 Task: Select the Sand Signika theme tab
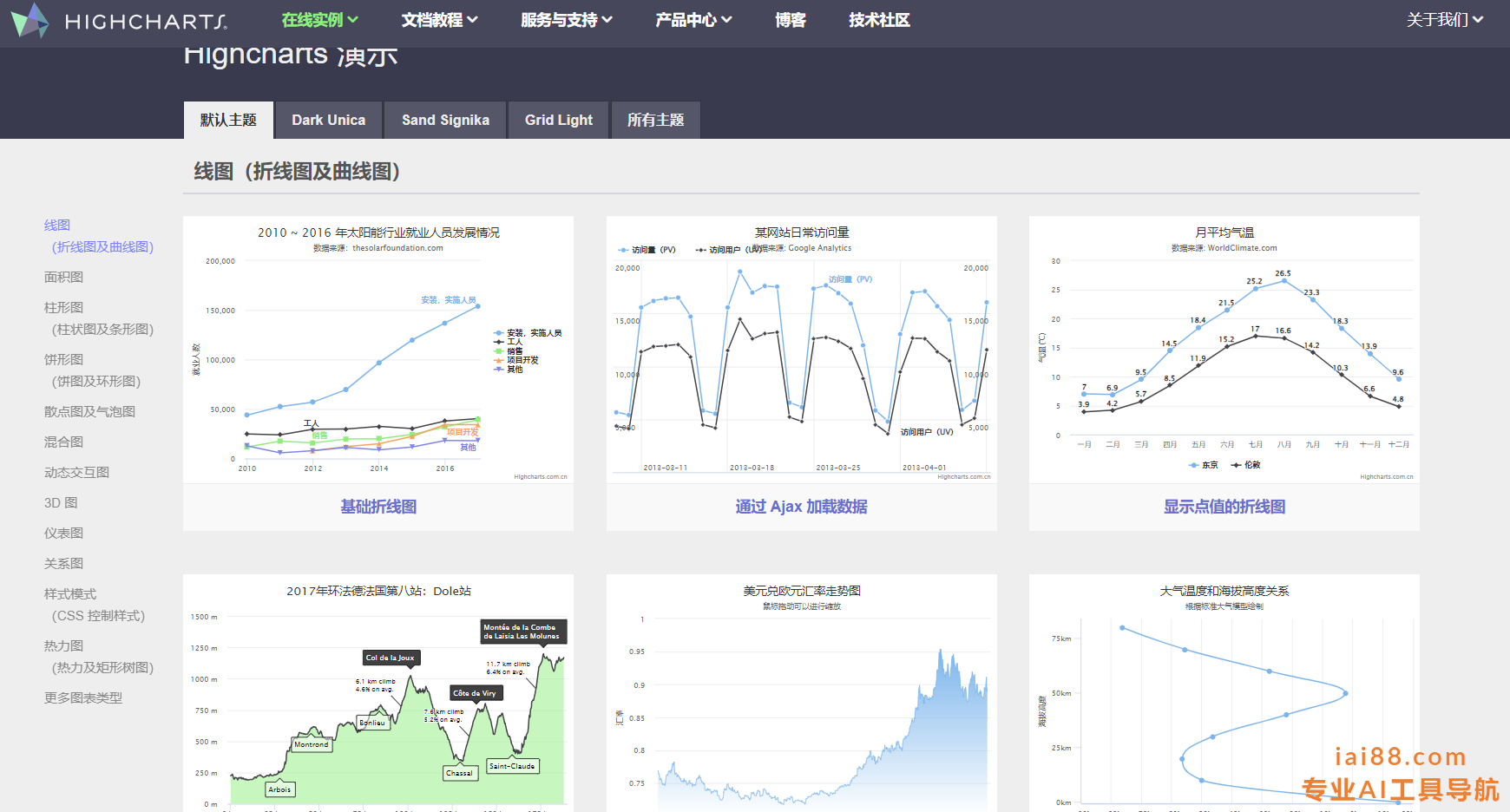pos(445,121)
